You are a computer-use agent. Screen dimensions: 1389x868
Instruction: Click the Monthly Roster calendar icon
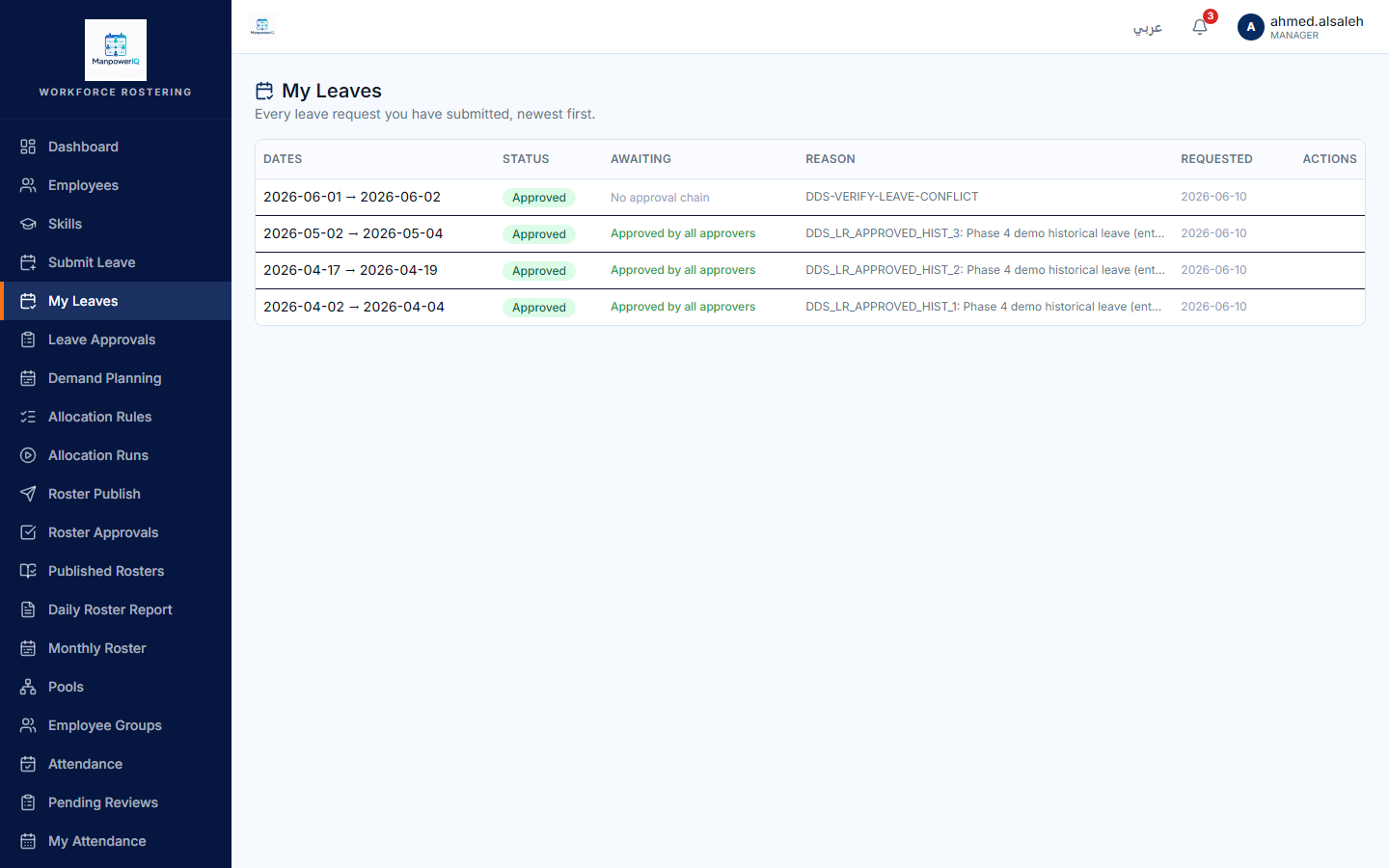(28, 648)
